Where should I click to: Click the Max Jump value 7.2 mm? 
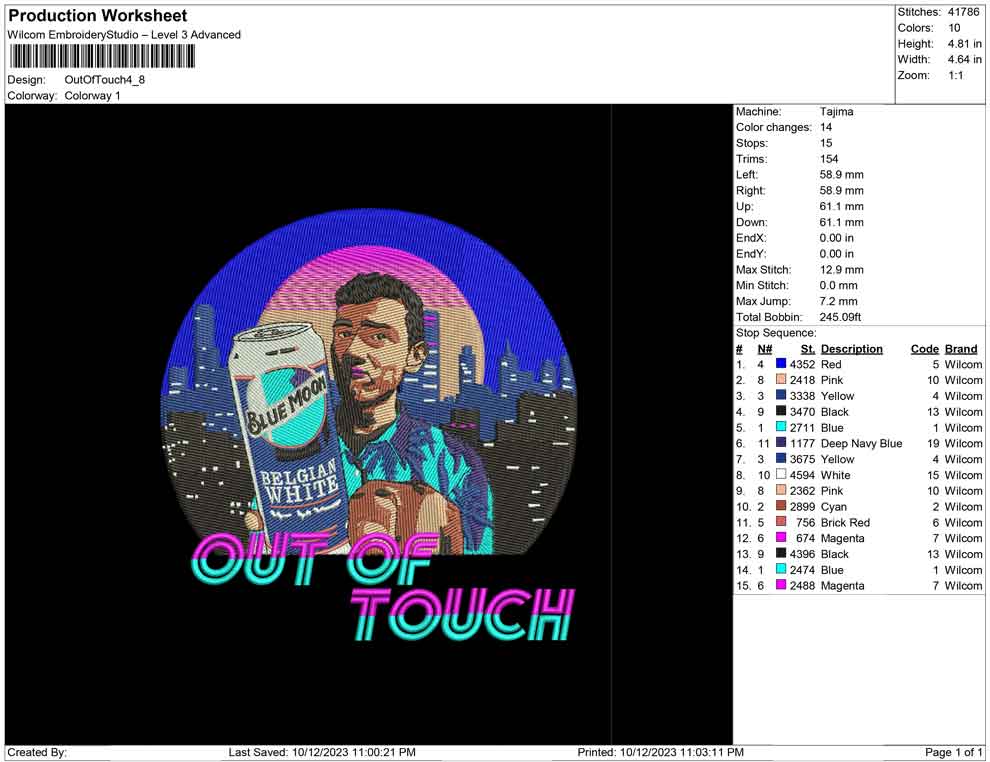pos(838,301)
